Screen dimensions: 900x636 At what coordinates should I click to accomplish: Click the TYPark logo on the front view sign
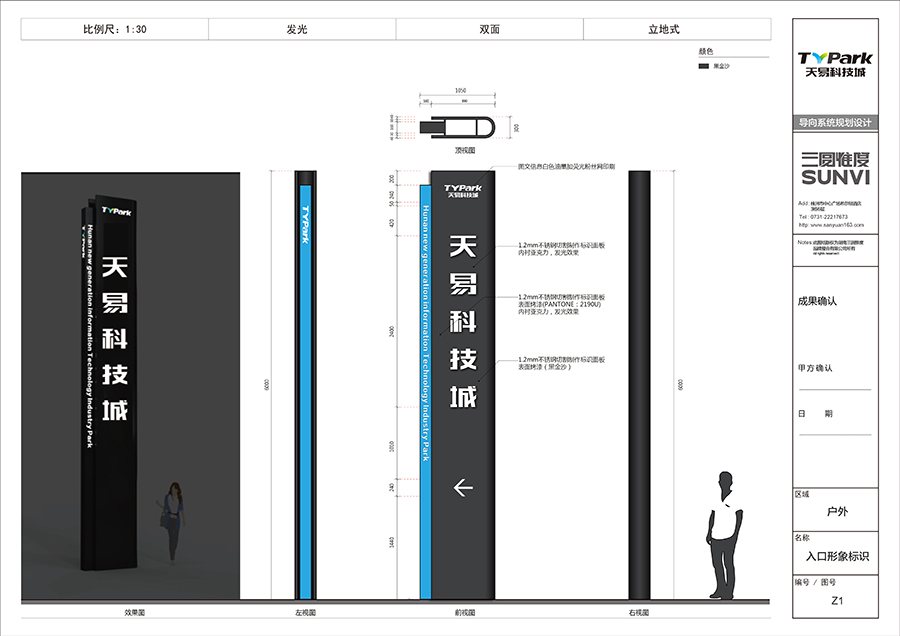[x=463, y=190]
